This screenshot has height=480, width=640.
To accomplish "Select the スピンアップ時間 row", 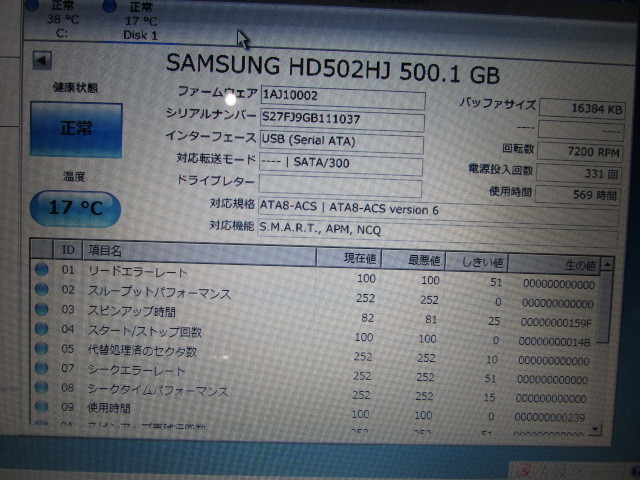I will point(313,316).
